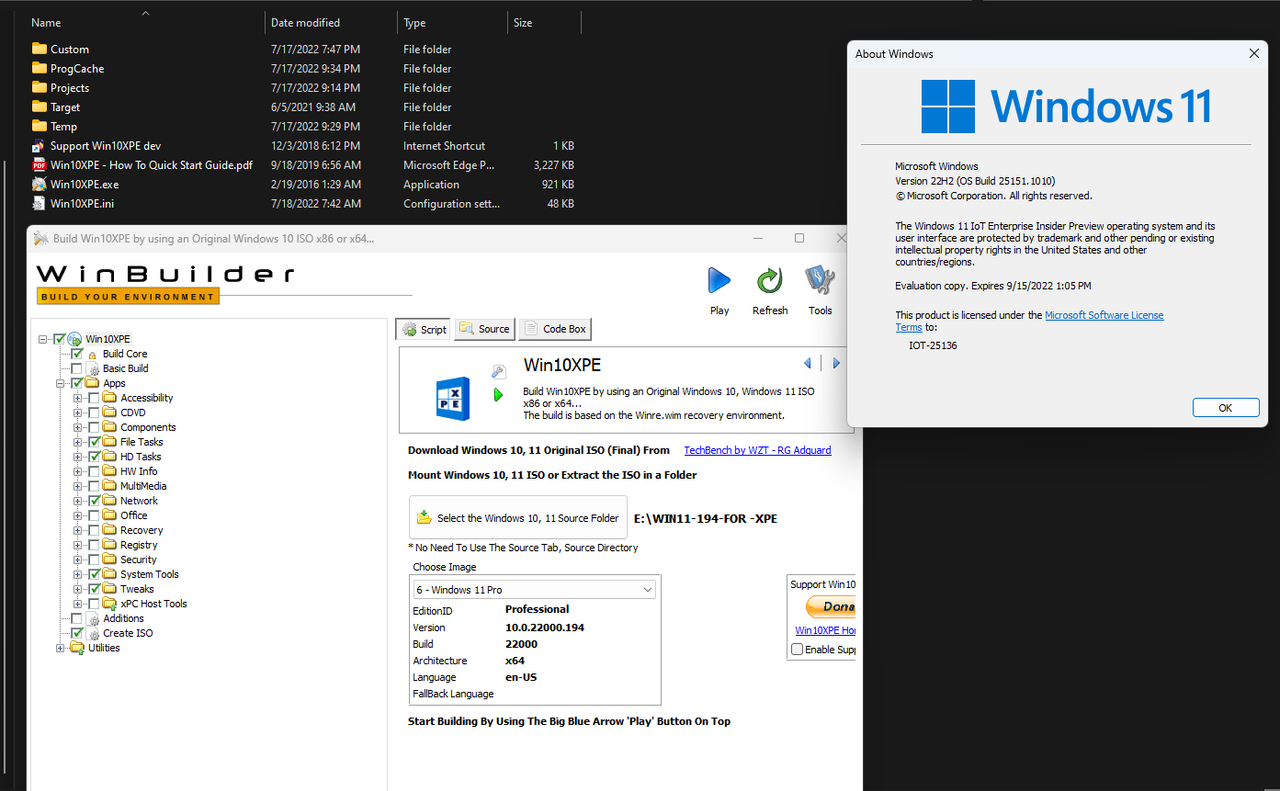Screen dimensions: 1280x791
Task: Select the Quick Start Guide PDF icon
Action: point(39,165)
